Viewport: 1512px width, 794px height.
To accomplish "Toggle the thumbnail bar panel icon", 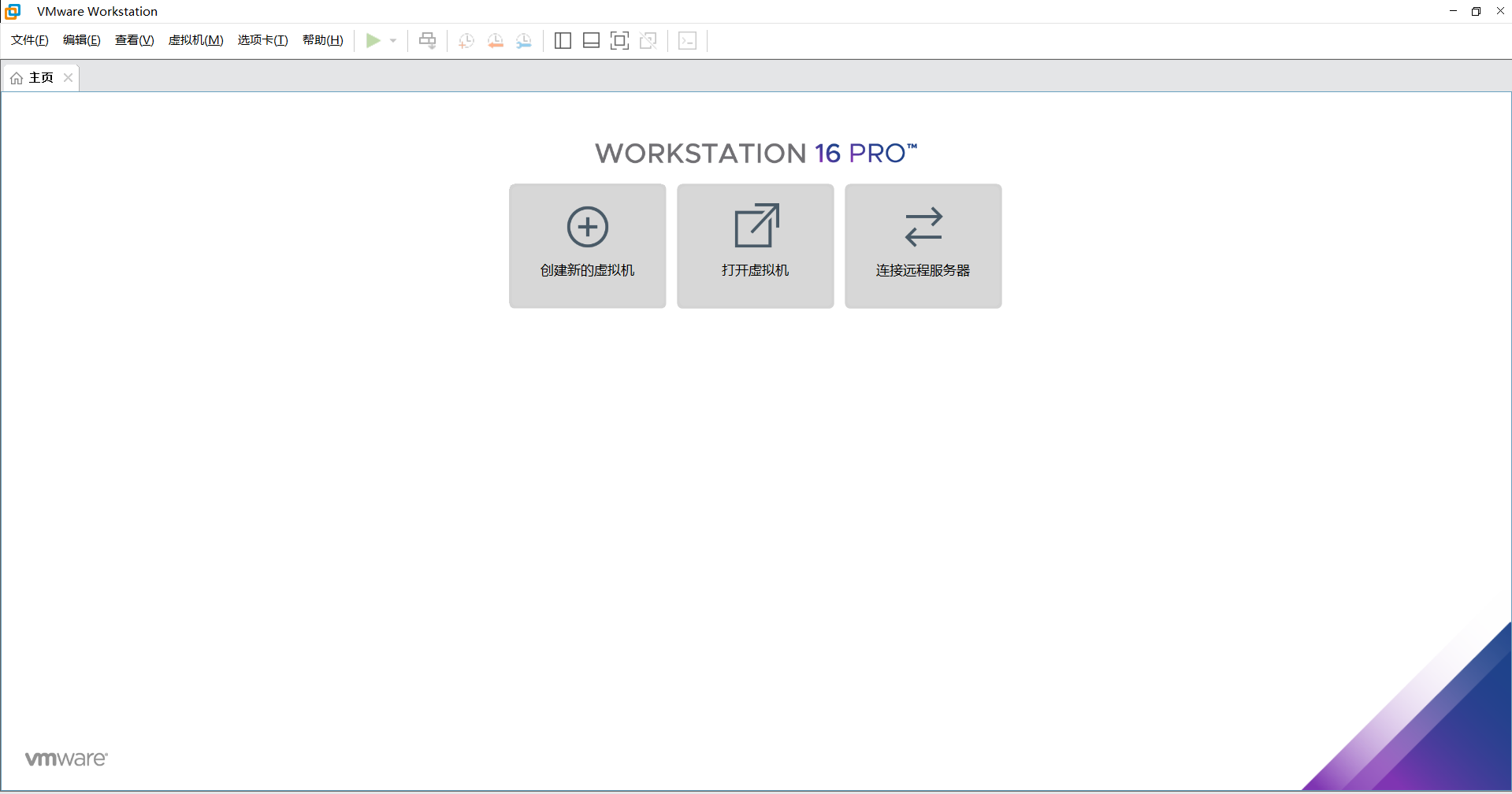I will tap(591, 41).
